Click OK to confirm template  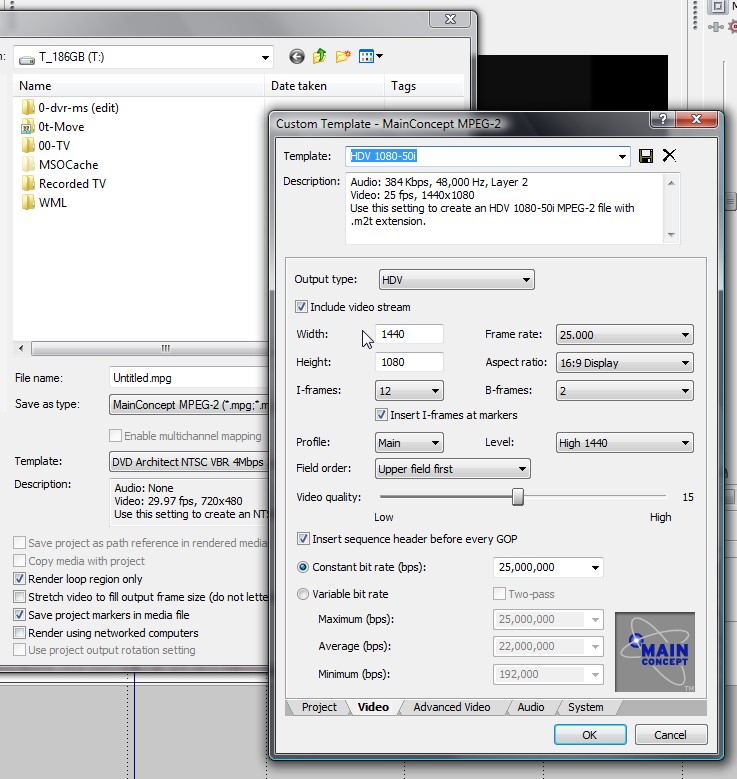(590, 734)
